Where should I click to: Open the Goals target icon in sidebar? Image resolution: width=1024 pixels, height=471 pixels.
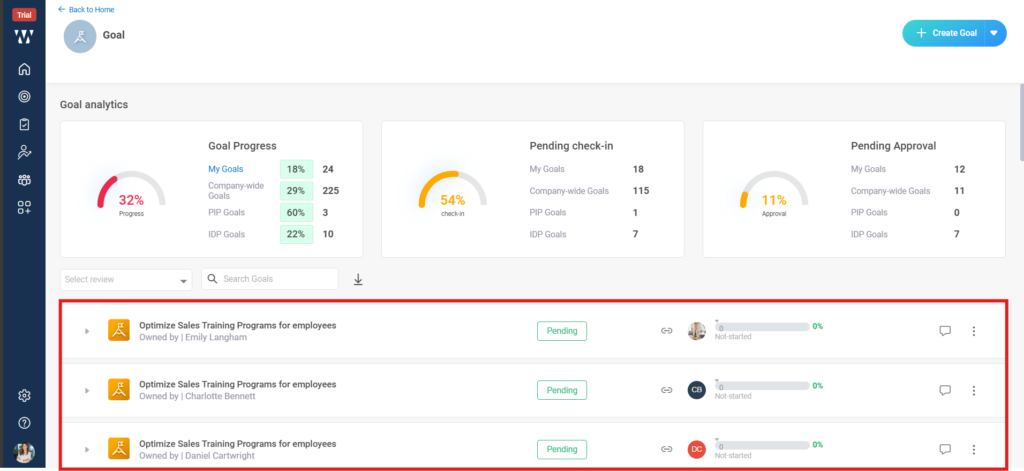tap(24, 97)
